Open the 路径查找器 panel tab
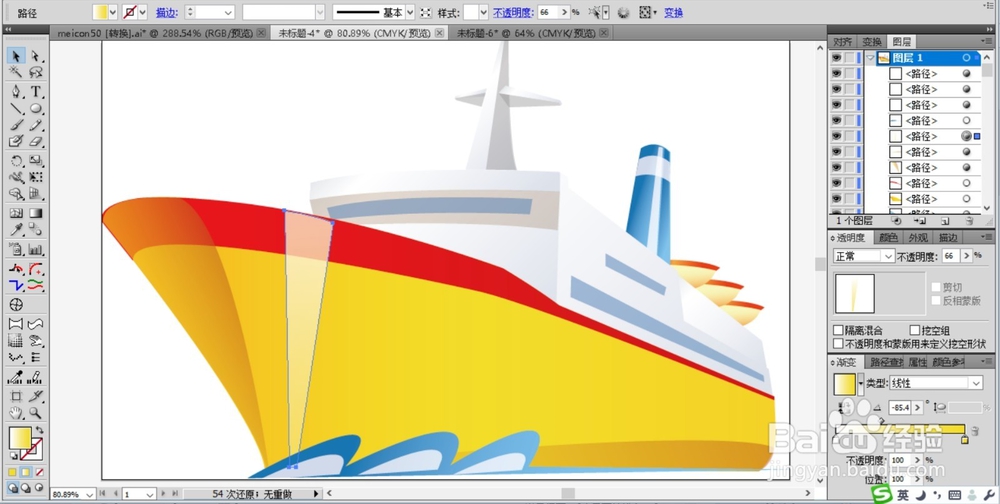Image resolution: width=1000 pixels, height=504 pixels. 886,362
